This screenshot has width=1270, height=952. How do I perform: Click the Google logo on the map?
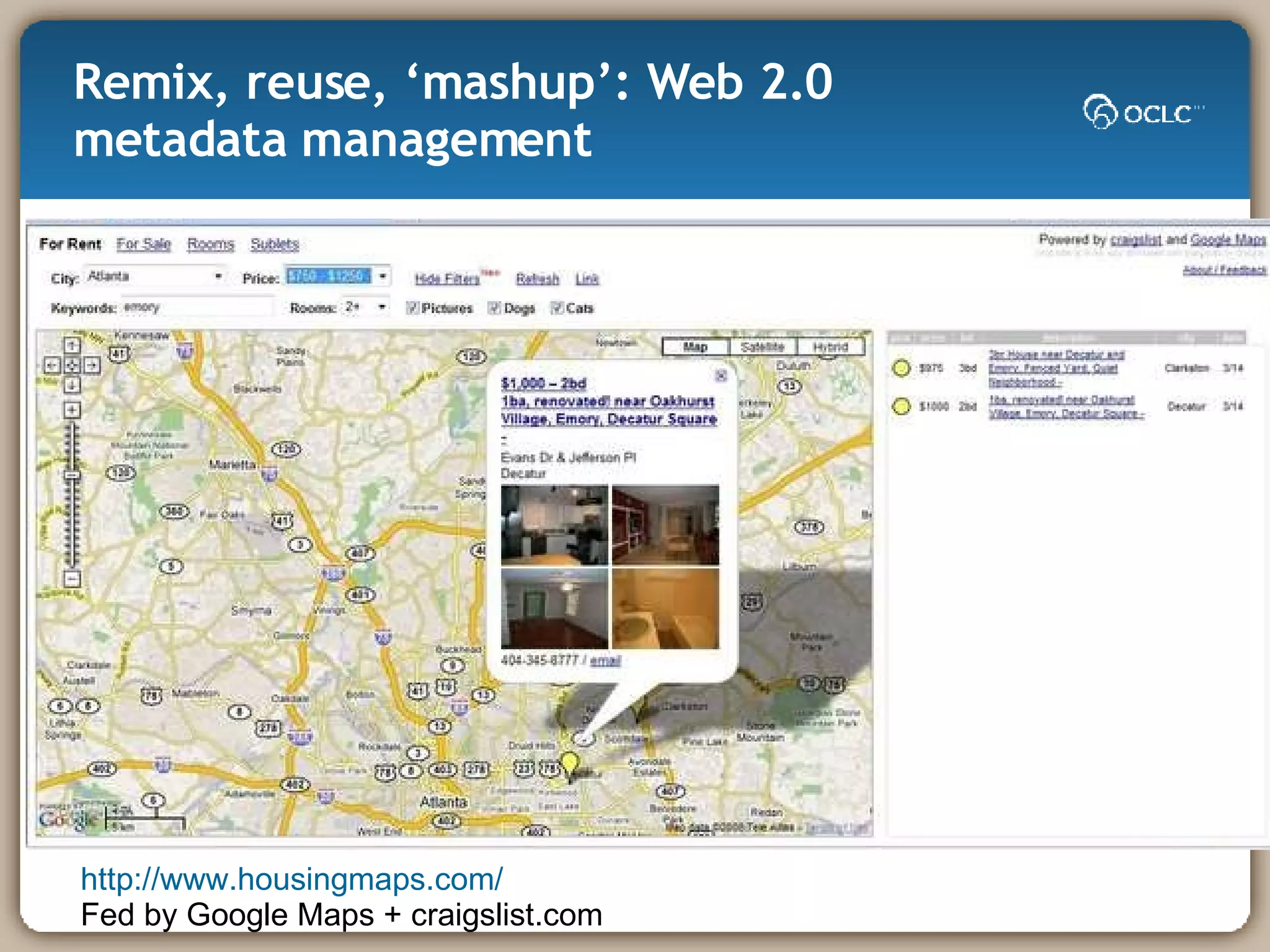tap(68, 819)
